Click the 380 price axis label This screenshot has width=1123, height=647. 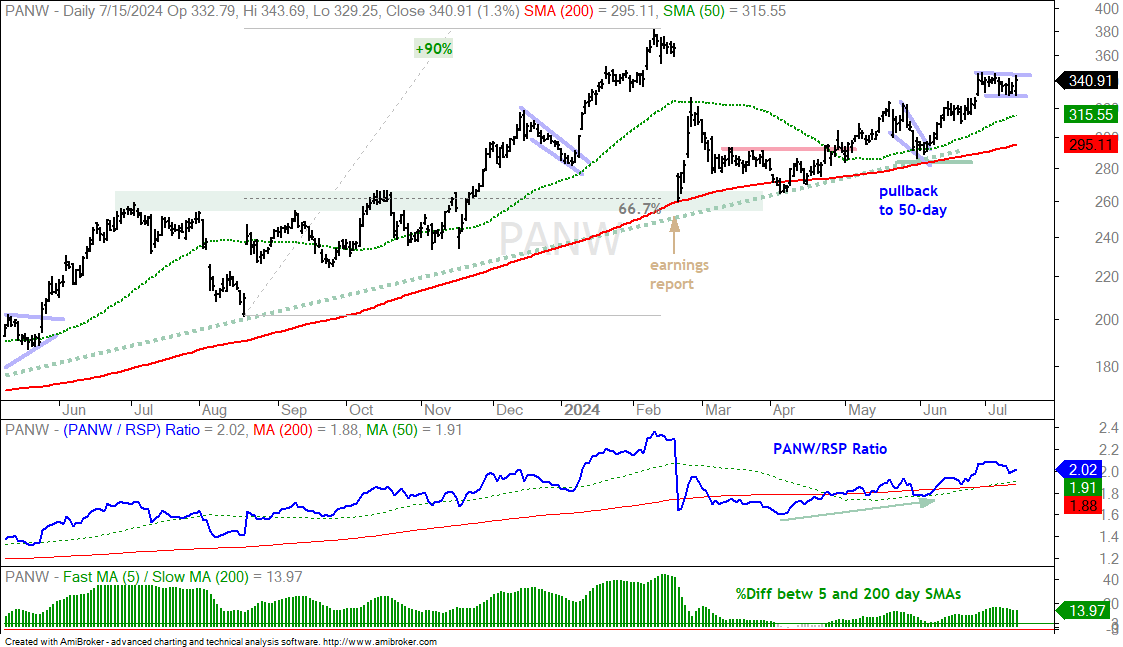[1107, 32]
